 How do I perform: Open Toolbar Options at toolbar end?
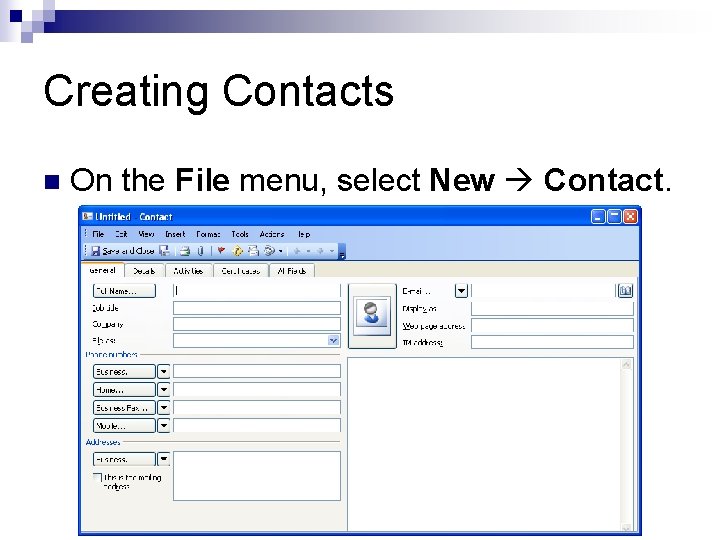click(x=342, y=252)
